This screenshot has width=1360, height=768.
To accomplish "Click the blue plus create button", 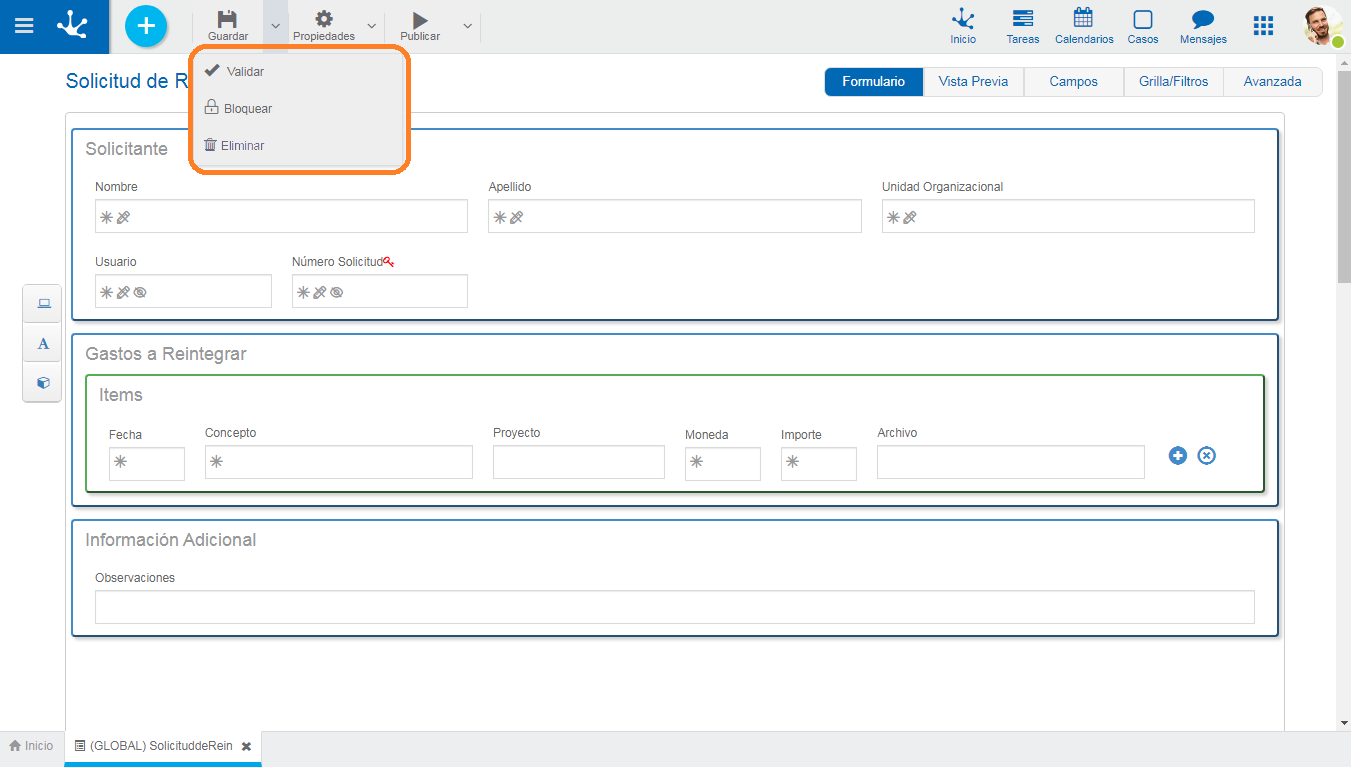I will [x=146, y=26].
